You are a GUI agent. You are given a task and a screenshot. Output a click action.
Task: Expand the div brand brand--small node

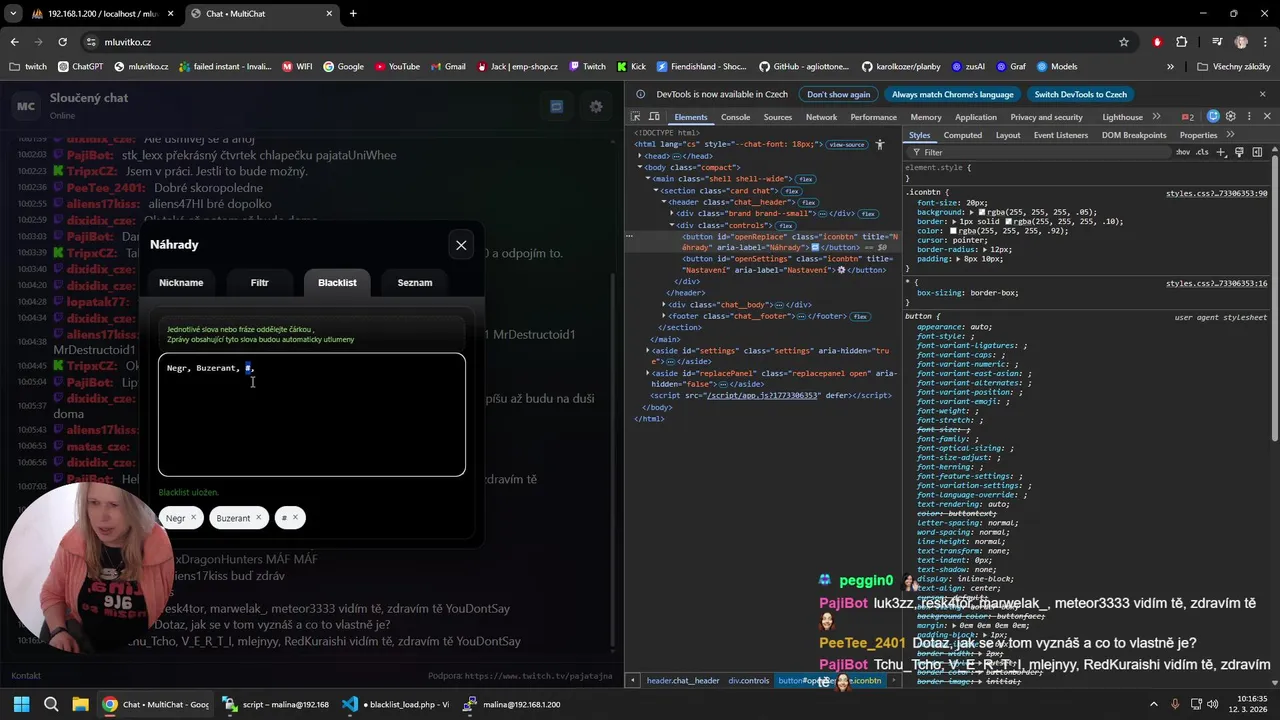click(x=671, y=213)
